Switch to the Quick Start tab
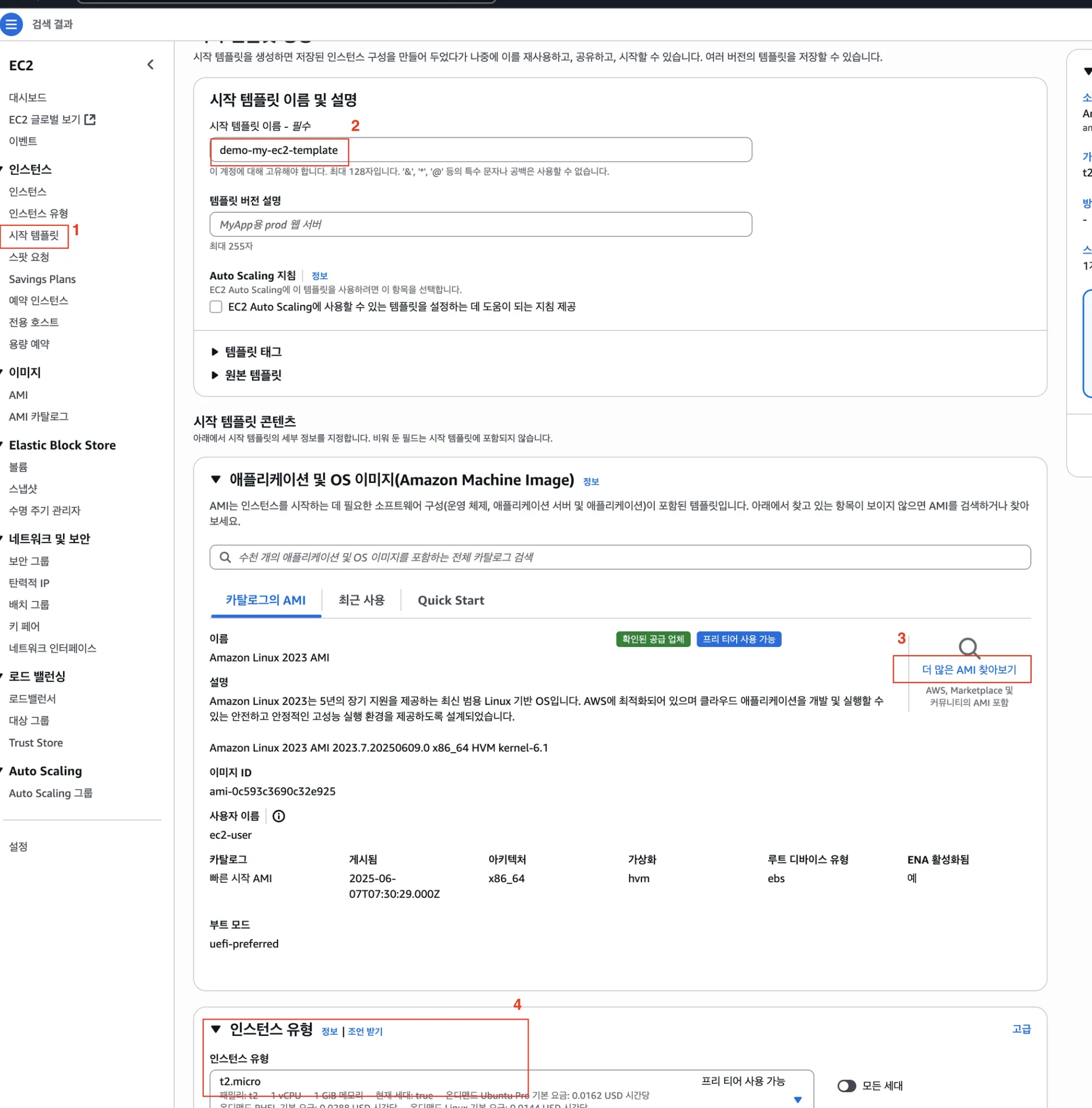 [451, 601]
